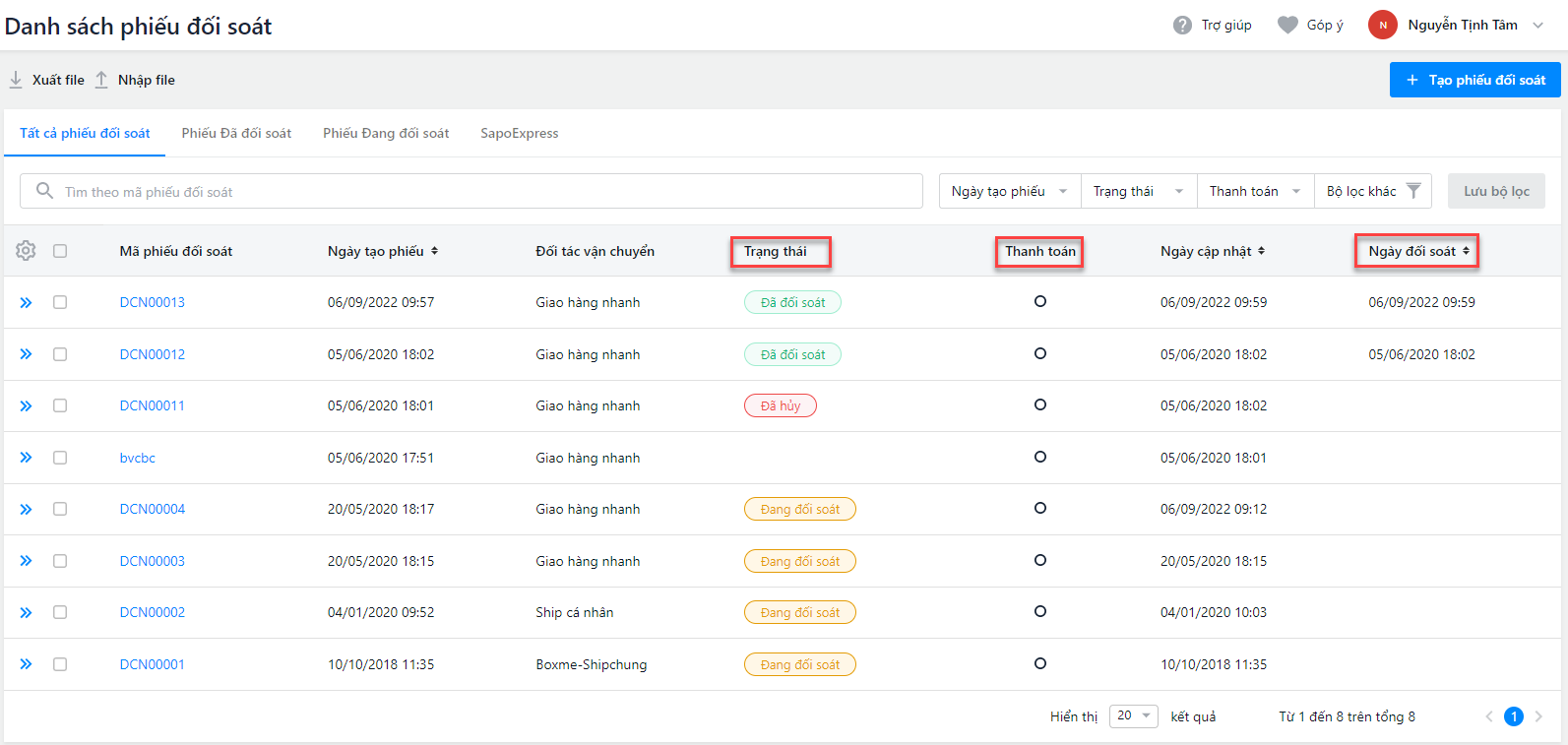The image size is (1568, 745).
Task: Click the Góp ý heart icon
Action: [x=1287, y=26]
